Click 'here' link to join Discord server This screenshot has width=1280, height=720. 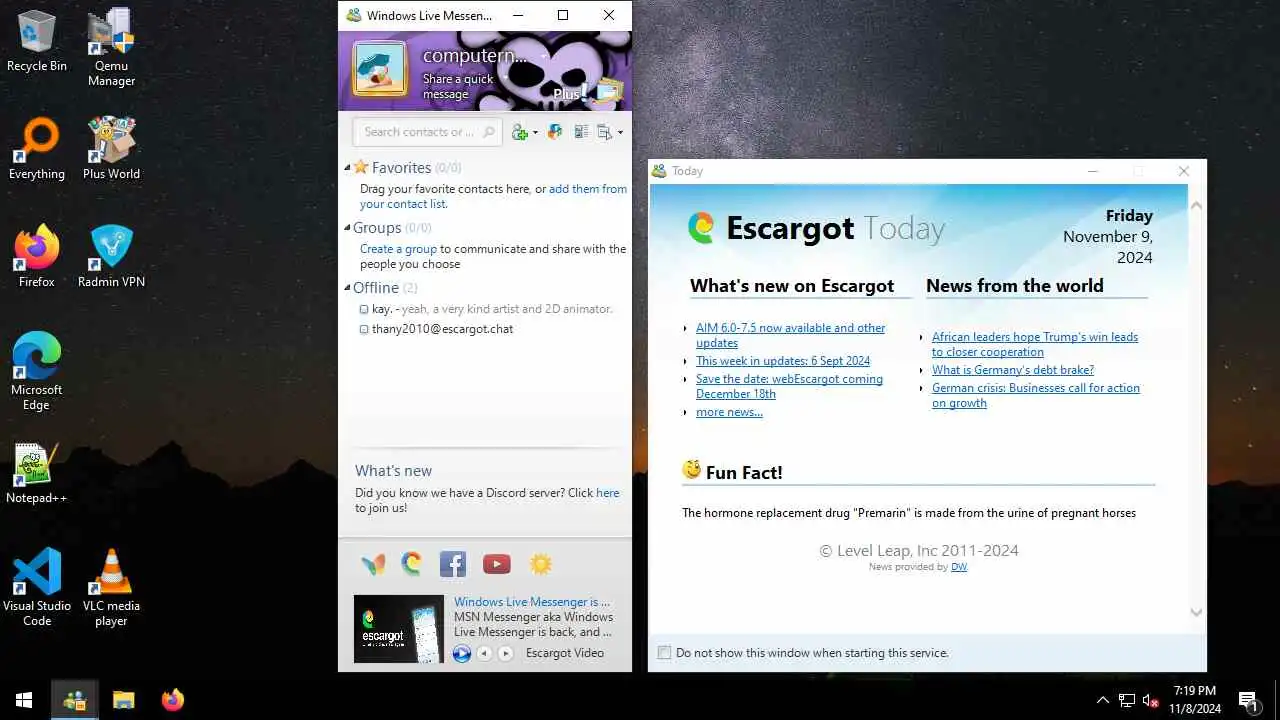point(607,493)
